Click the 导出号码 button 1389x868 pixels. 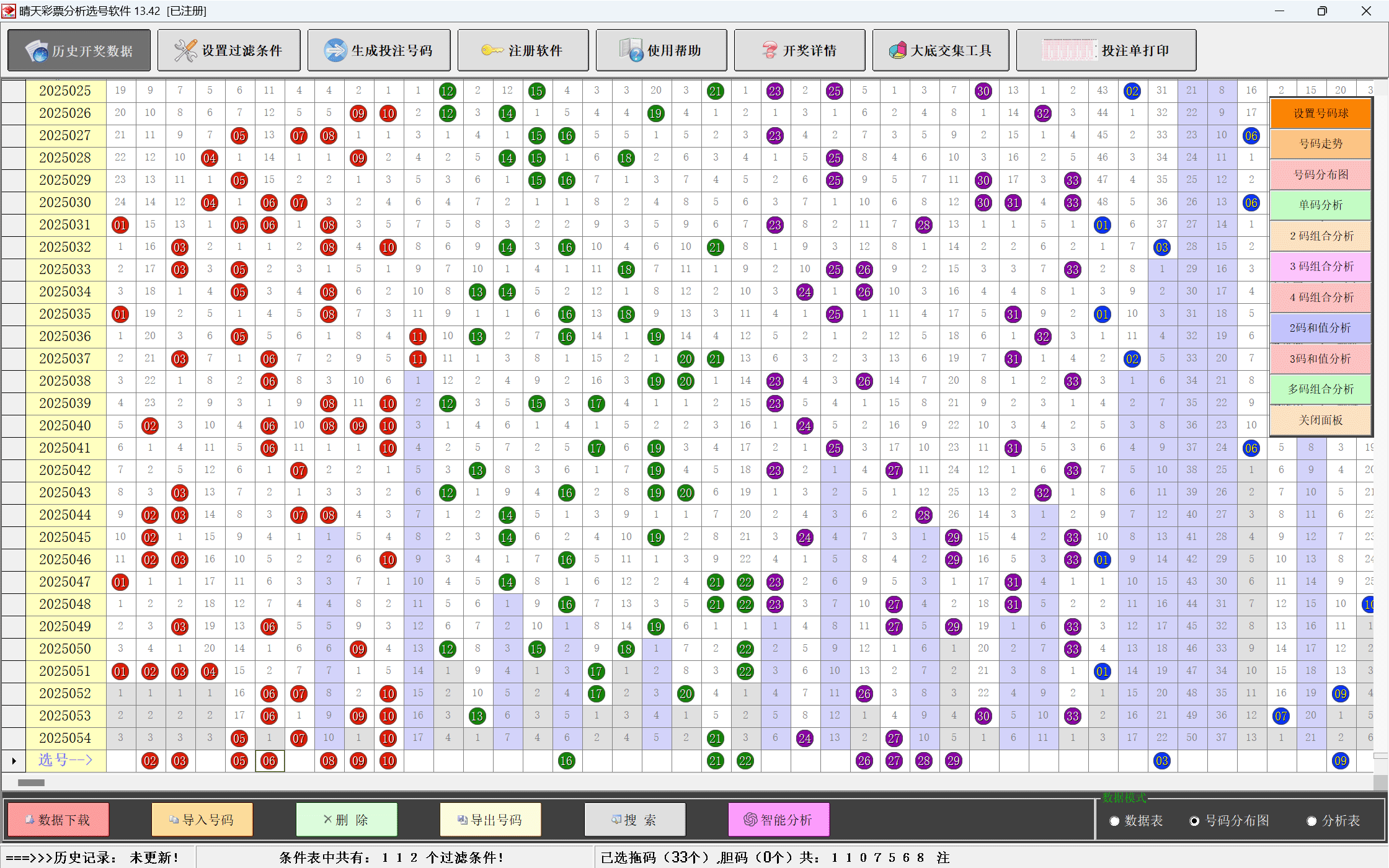click(x=490, y=820)
